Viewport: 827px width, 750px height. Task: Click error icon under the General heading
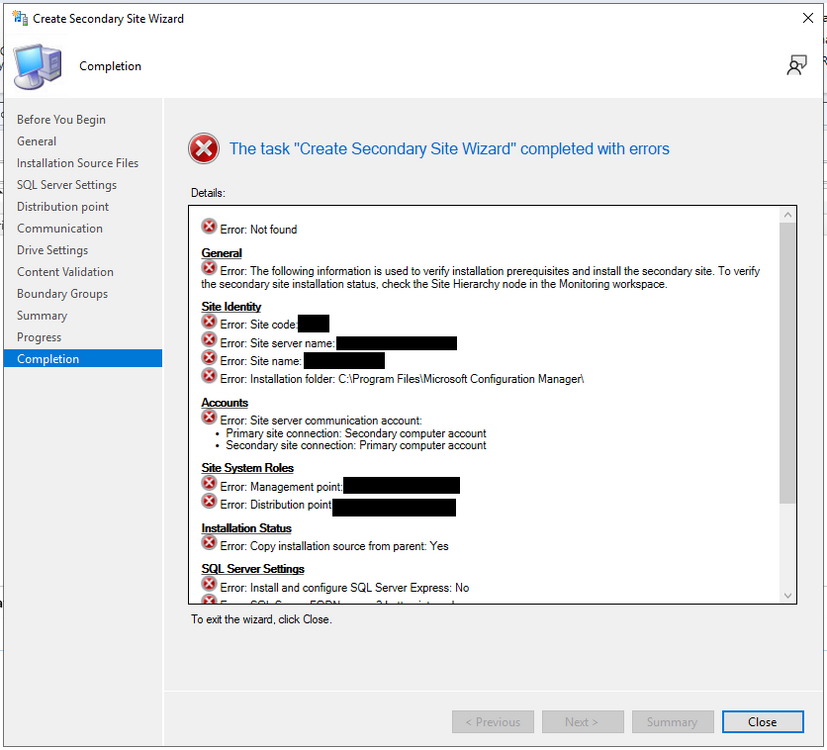point(209,268)
